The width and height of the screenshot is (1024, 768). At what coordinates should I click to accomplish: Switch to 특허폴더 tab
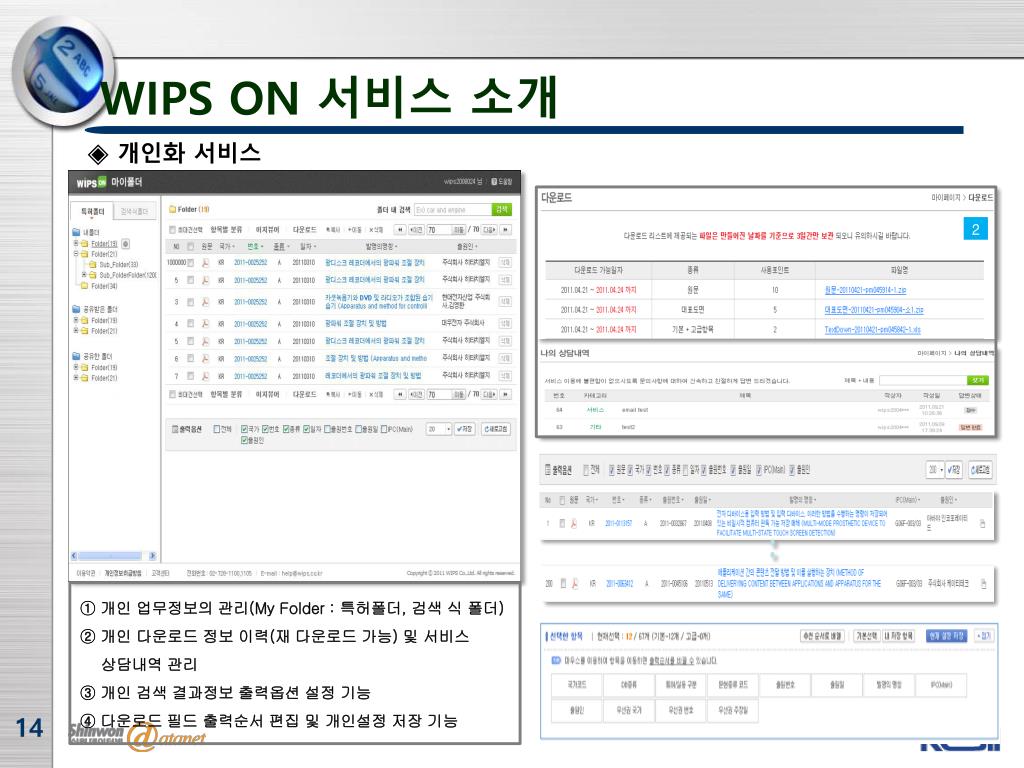pyautogui.click(x=92, y=211)
